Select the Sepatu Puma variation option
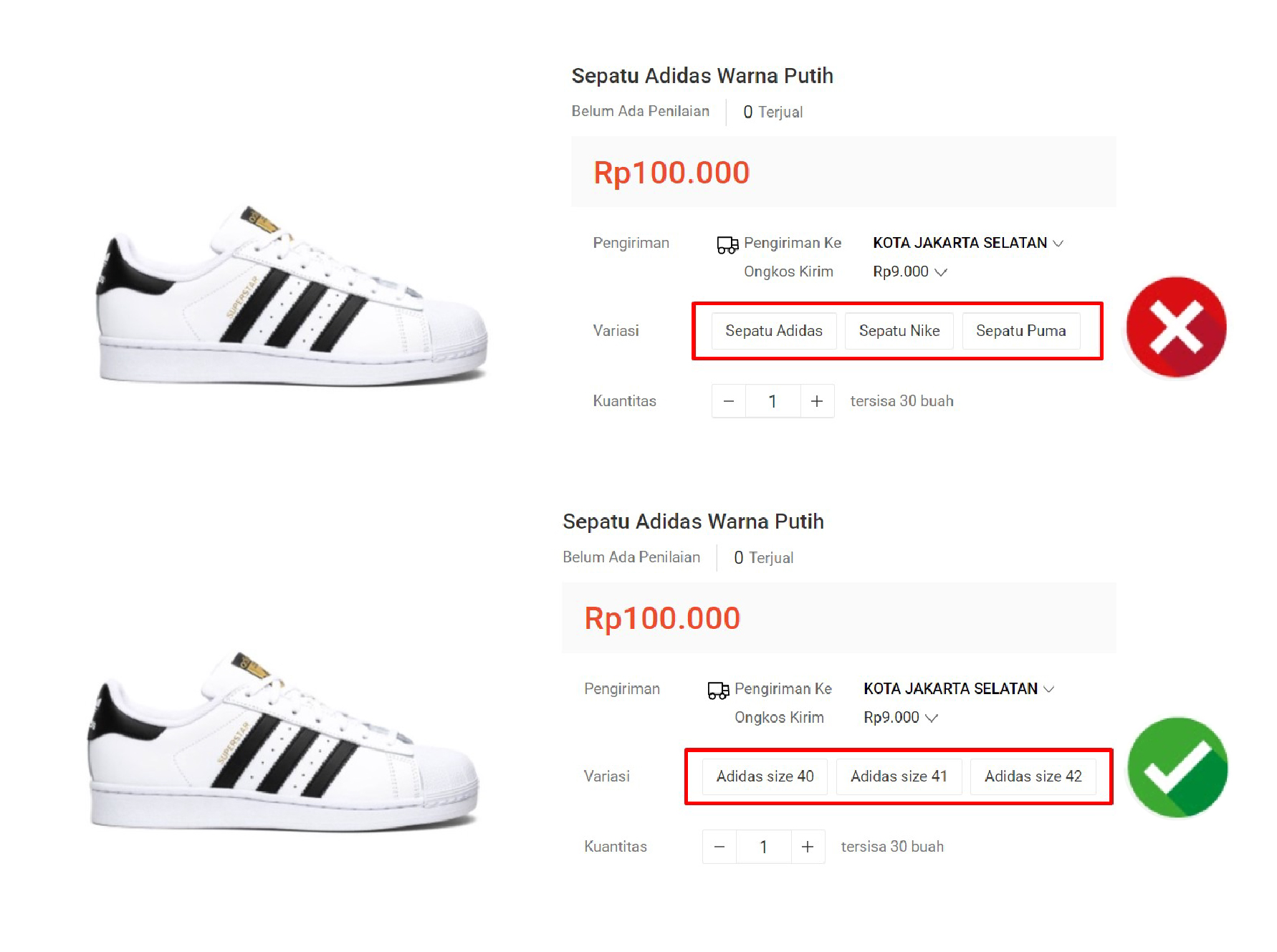 click(1021, 331)
